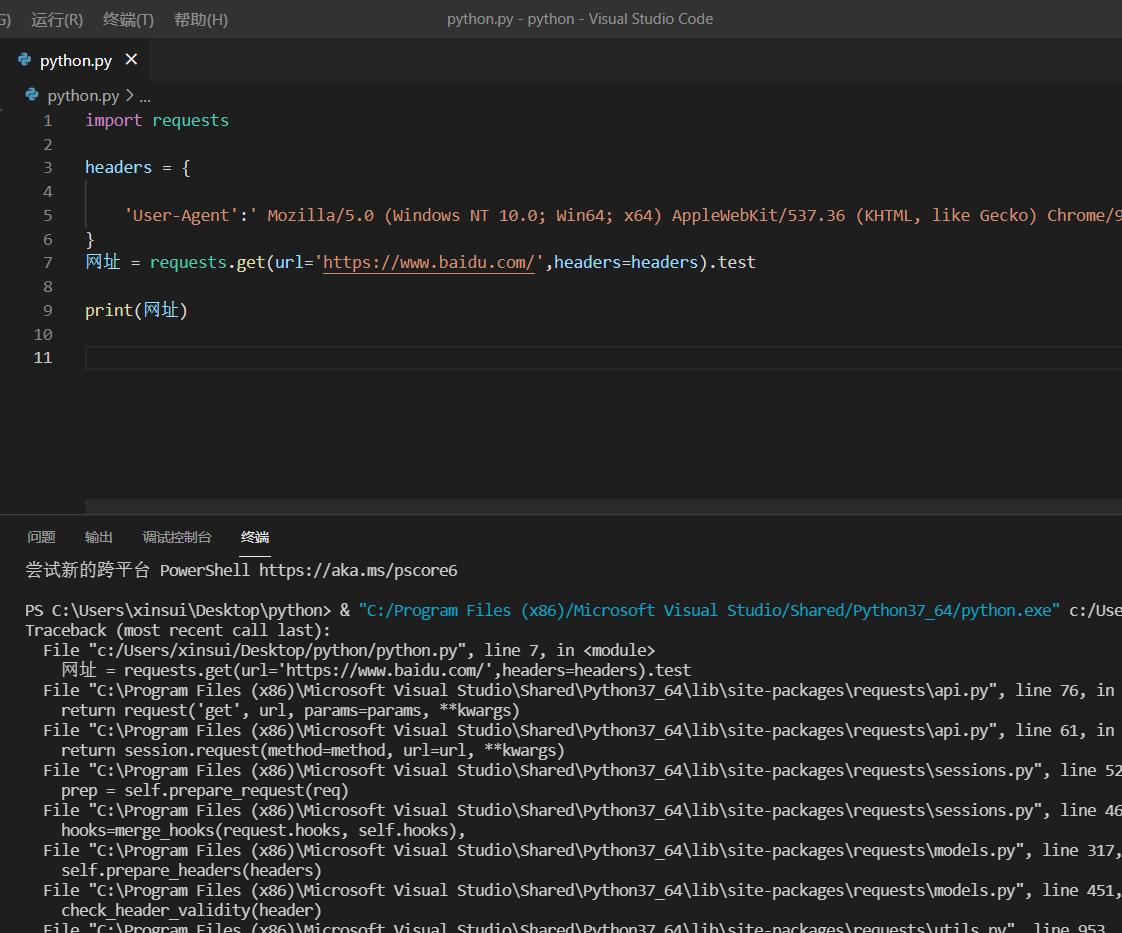
Task: Click the Python file icon in the python.py tab
Action: [25, 61]
